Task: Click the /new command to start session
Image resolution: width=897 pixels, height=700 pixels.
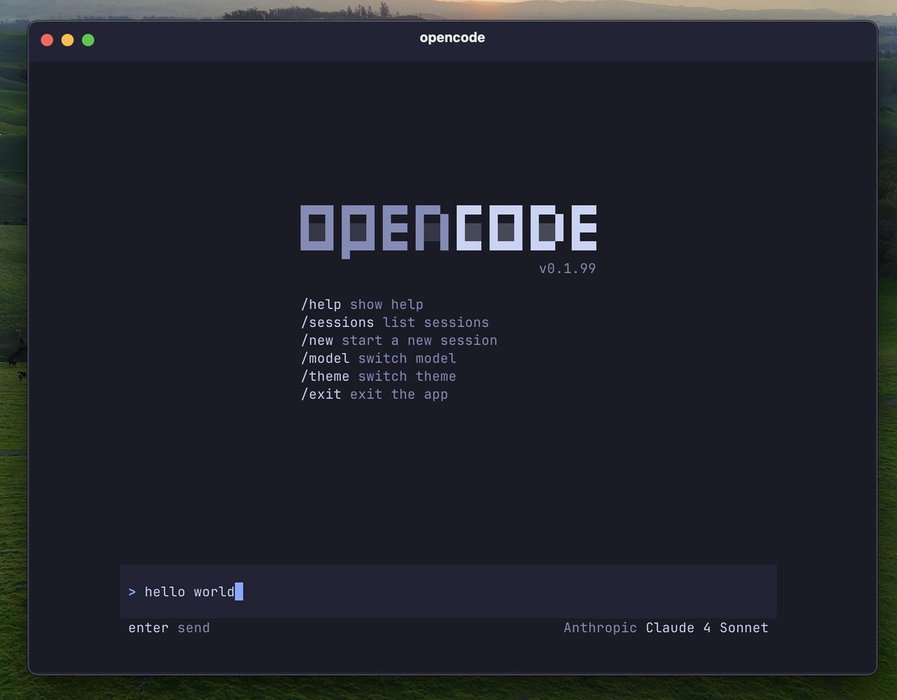Action: point(317,340)
